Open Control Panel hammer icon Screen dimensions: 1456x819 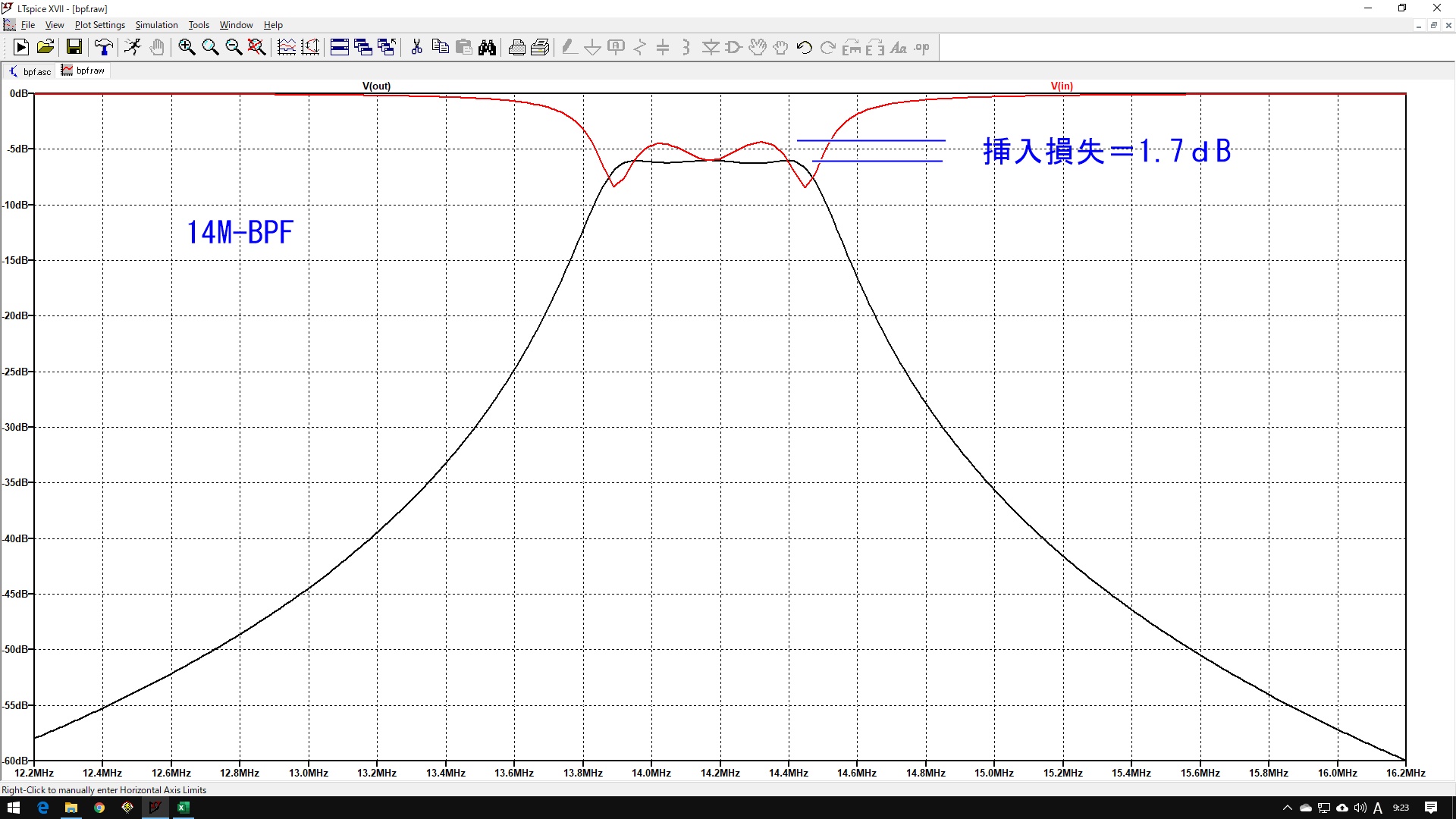(x=104, y=48)
